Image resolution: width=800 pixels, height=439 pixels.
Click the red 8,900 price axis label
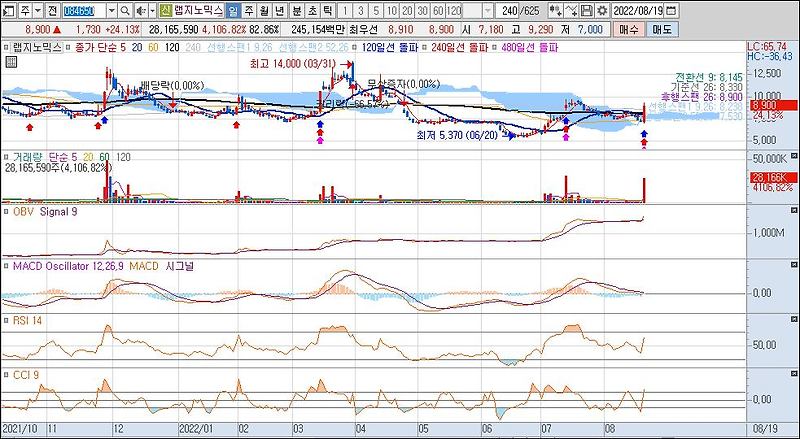(x=773, y=106)
